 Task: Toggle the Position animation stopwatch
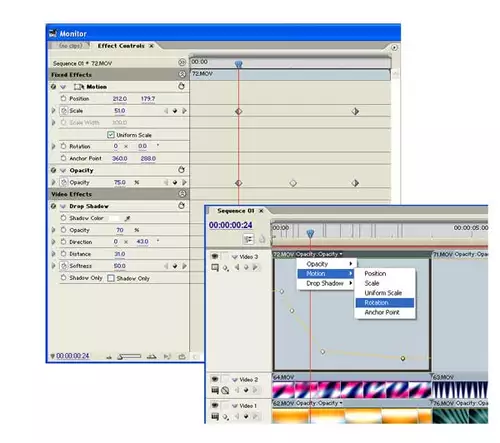(63, 98)
